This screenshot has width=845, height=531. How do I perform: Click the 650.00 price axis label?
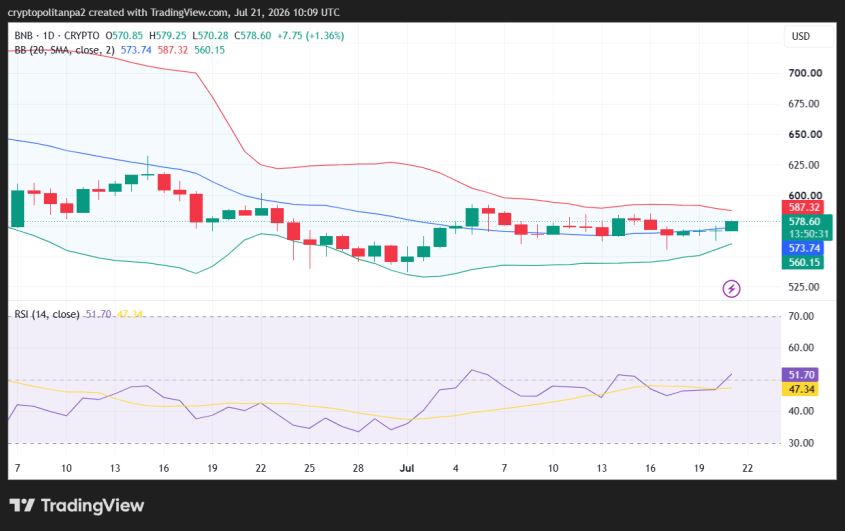805,134
